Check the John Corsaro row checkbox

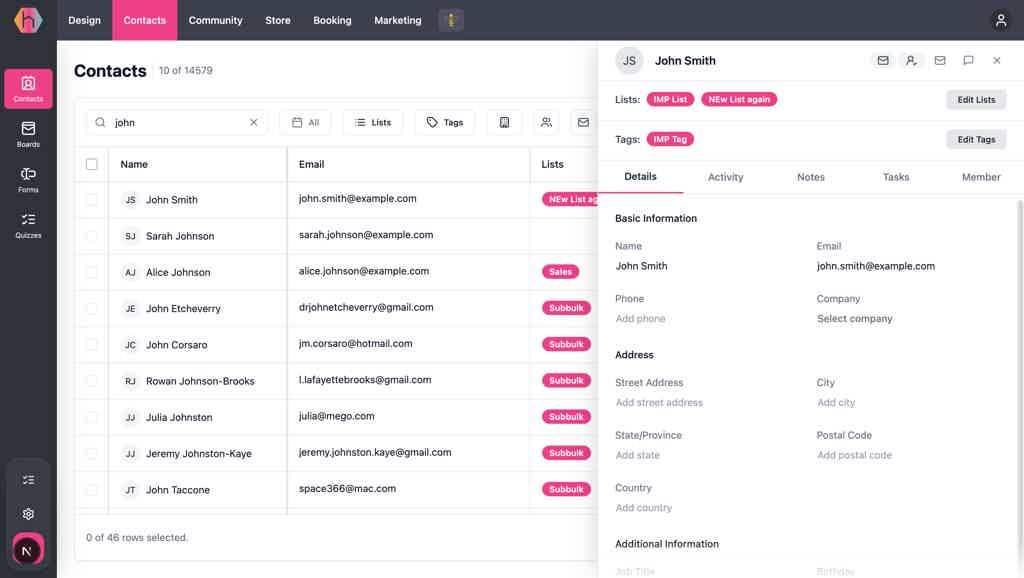[x=91, y=345]
